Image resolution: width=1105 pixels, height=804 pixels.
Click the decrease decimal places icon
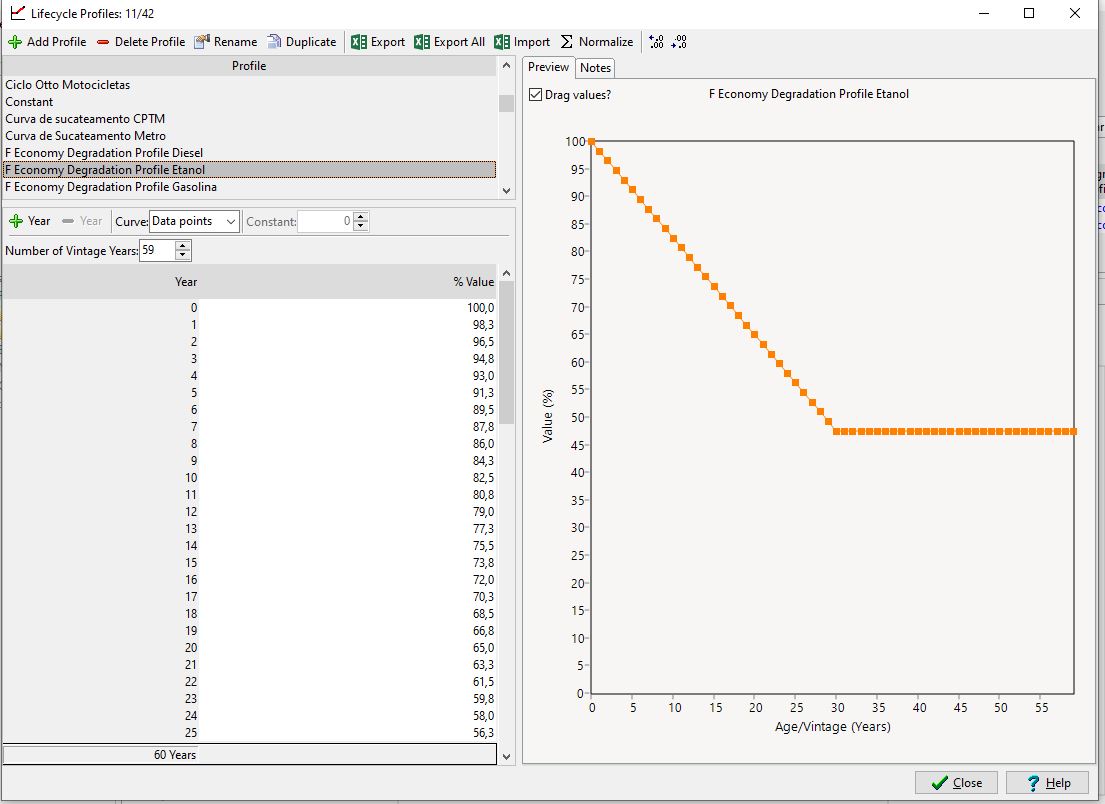[x=679, y=42]
